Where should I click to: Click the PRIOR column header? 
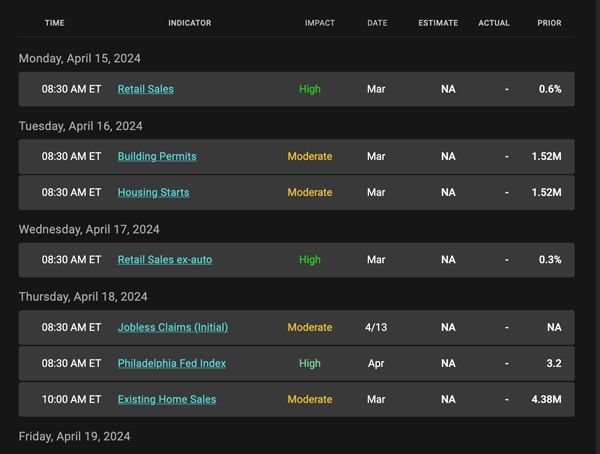point(549,23)
